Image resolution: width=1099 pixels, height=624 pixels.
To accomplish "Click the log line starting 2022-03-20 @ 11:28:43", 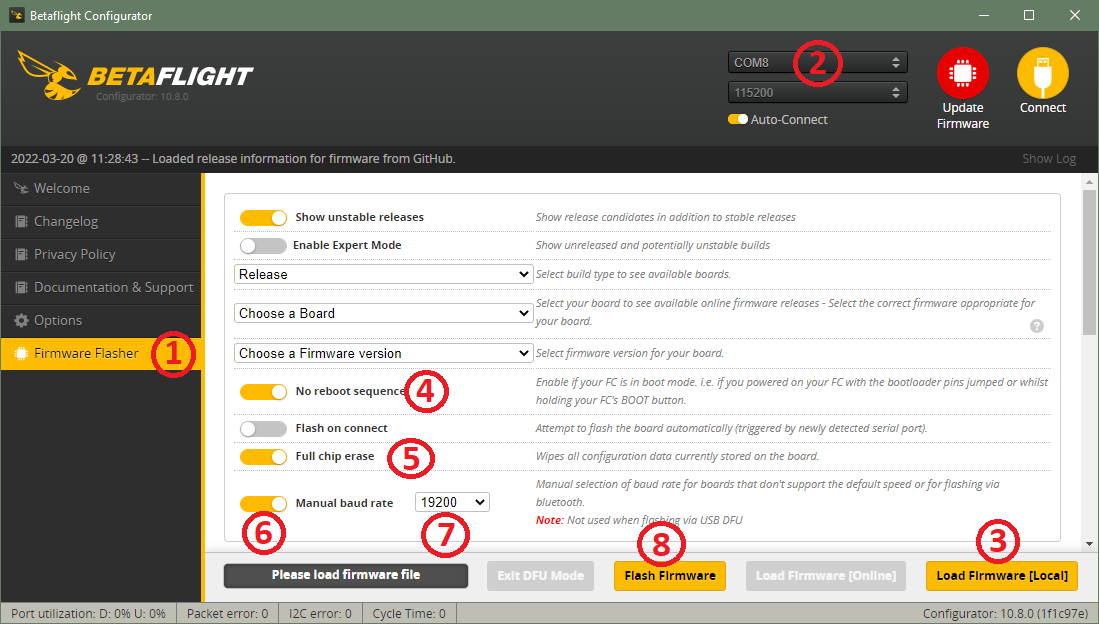I will pos(233,158).
